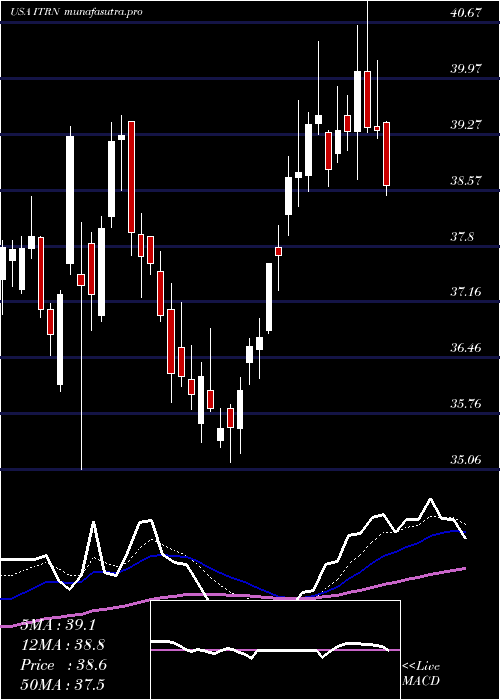Click the 'Price : 38.6' value text

[x=63, y=665]
